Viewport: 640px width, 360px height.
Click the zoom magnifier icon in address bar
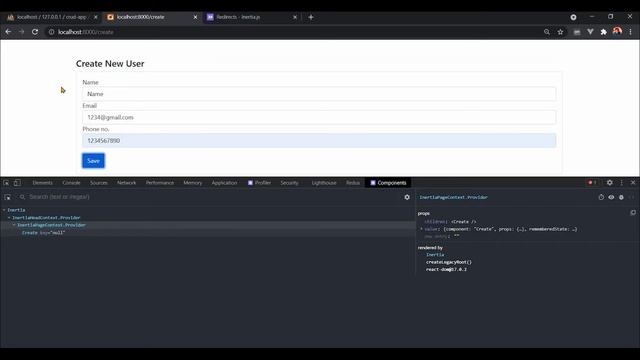pos(547,32)
